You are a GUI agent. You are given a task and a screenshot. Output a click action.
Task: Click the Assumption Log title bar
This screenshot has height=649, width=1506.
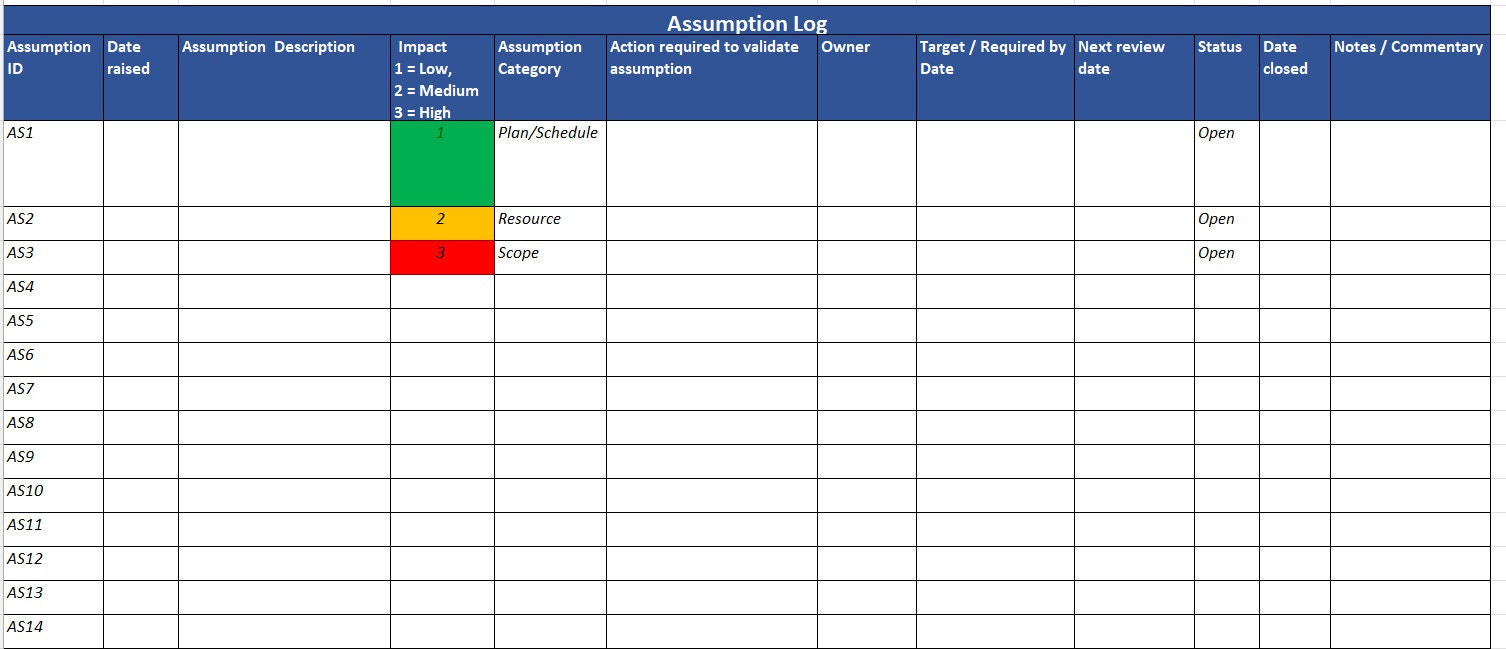tap(748, 22)
